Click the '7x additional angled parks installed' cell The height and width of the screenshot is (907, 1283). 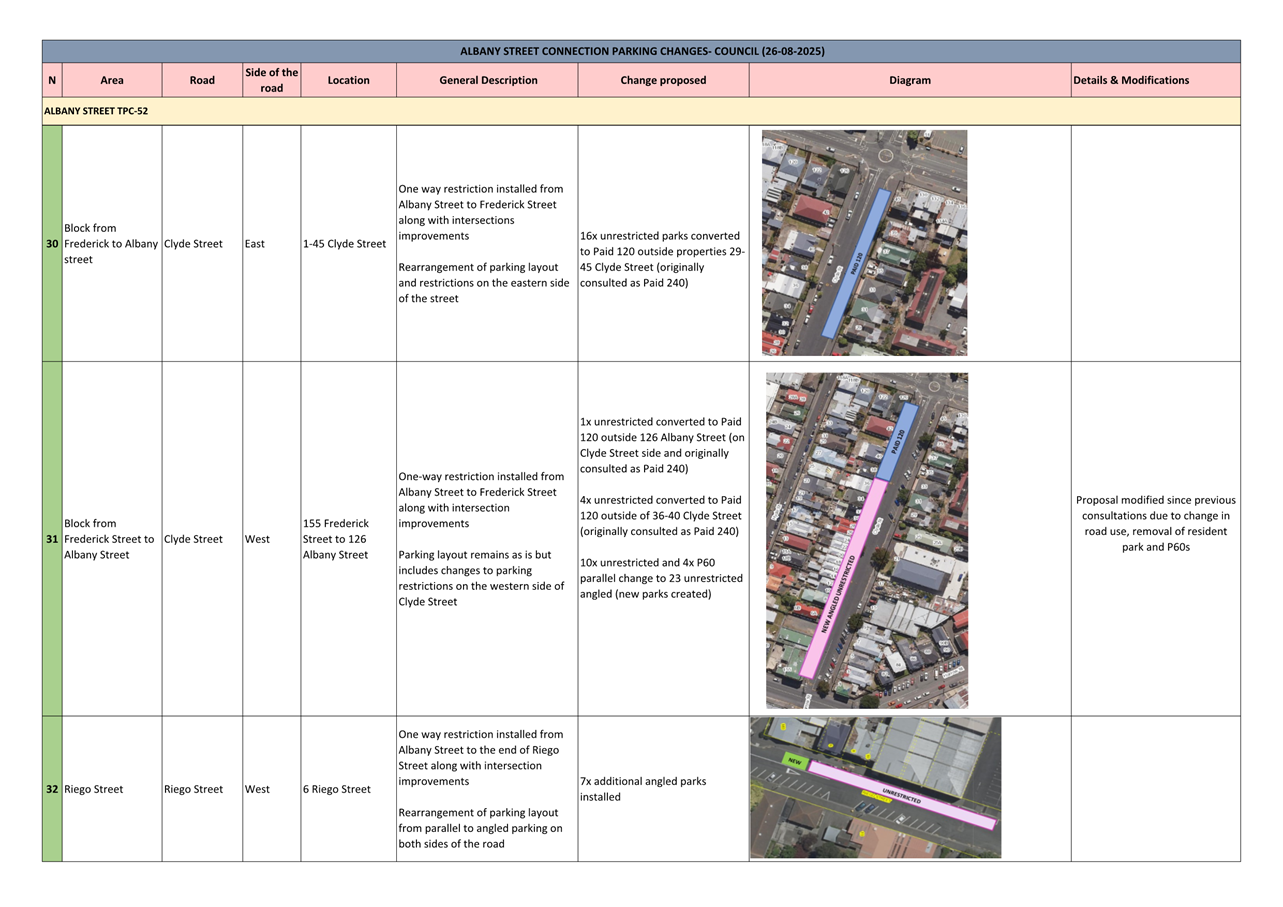pyautogui.click(x=643, y=789)
